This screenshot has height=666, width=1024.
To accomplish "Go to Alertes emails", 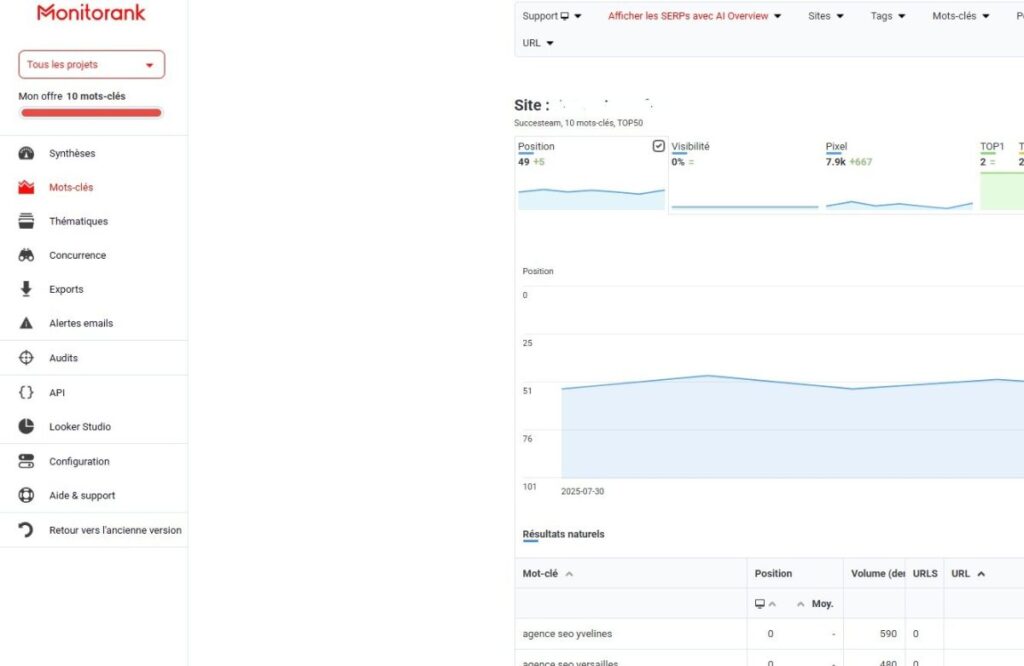I will [81, 323].
